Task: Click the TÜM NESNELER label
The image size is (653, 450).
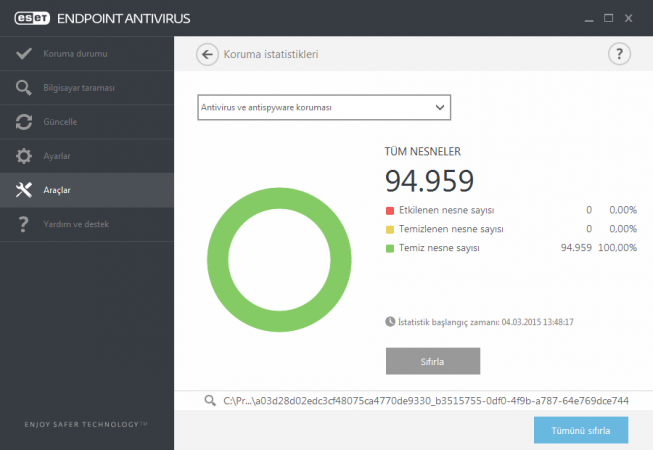Action: 422,152
